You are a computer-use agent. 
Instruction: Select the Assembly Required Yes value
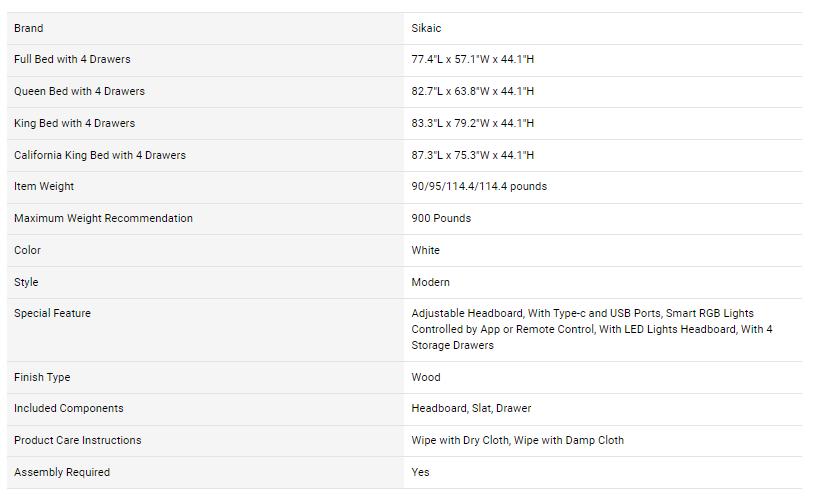tap(420, 473)
